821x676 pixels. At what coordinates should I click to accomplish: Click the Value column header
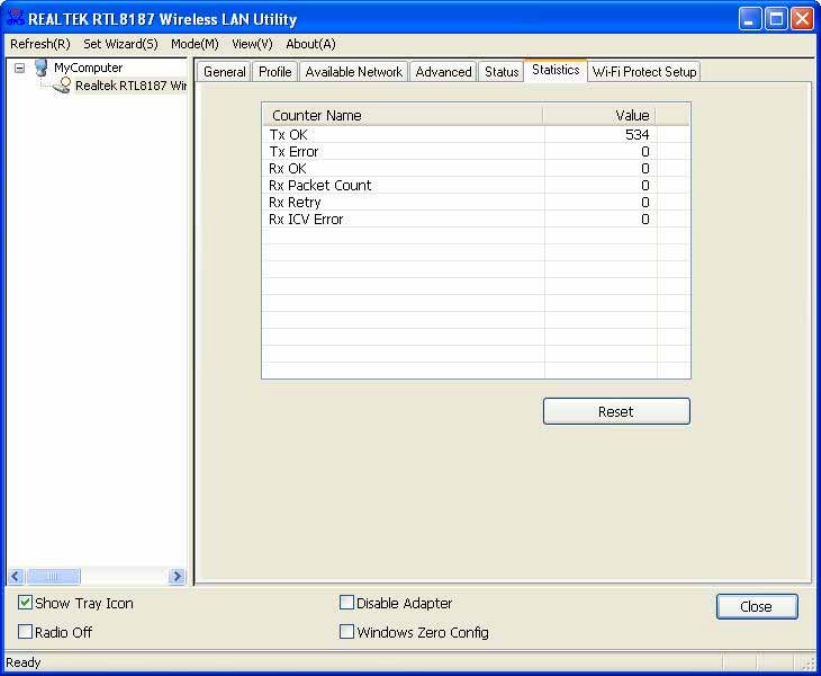600,115
